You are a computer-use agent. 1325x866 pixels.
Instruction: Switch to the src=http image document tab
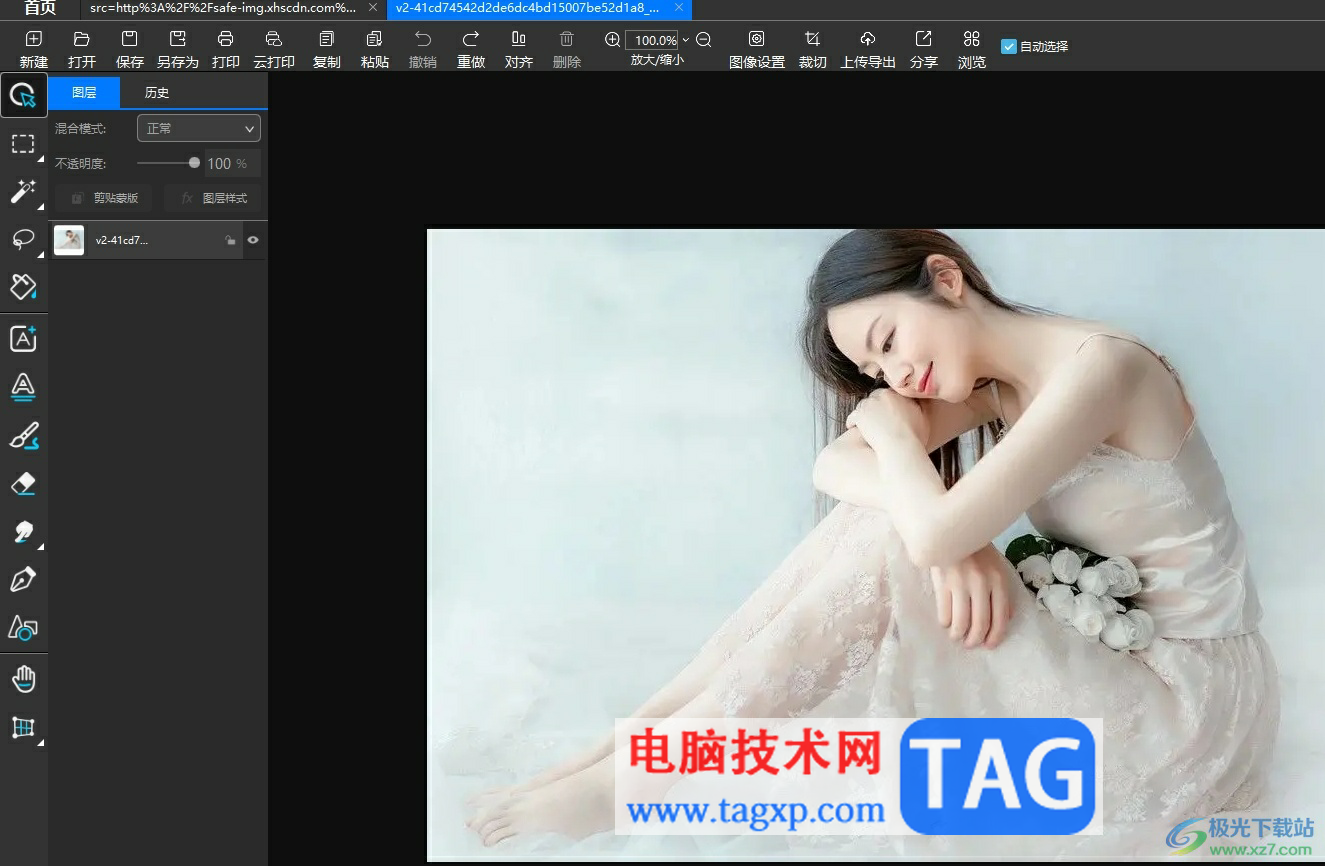[x=223, y=8]
